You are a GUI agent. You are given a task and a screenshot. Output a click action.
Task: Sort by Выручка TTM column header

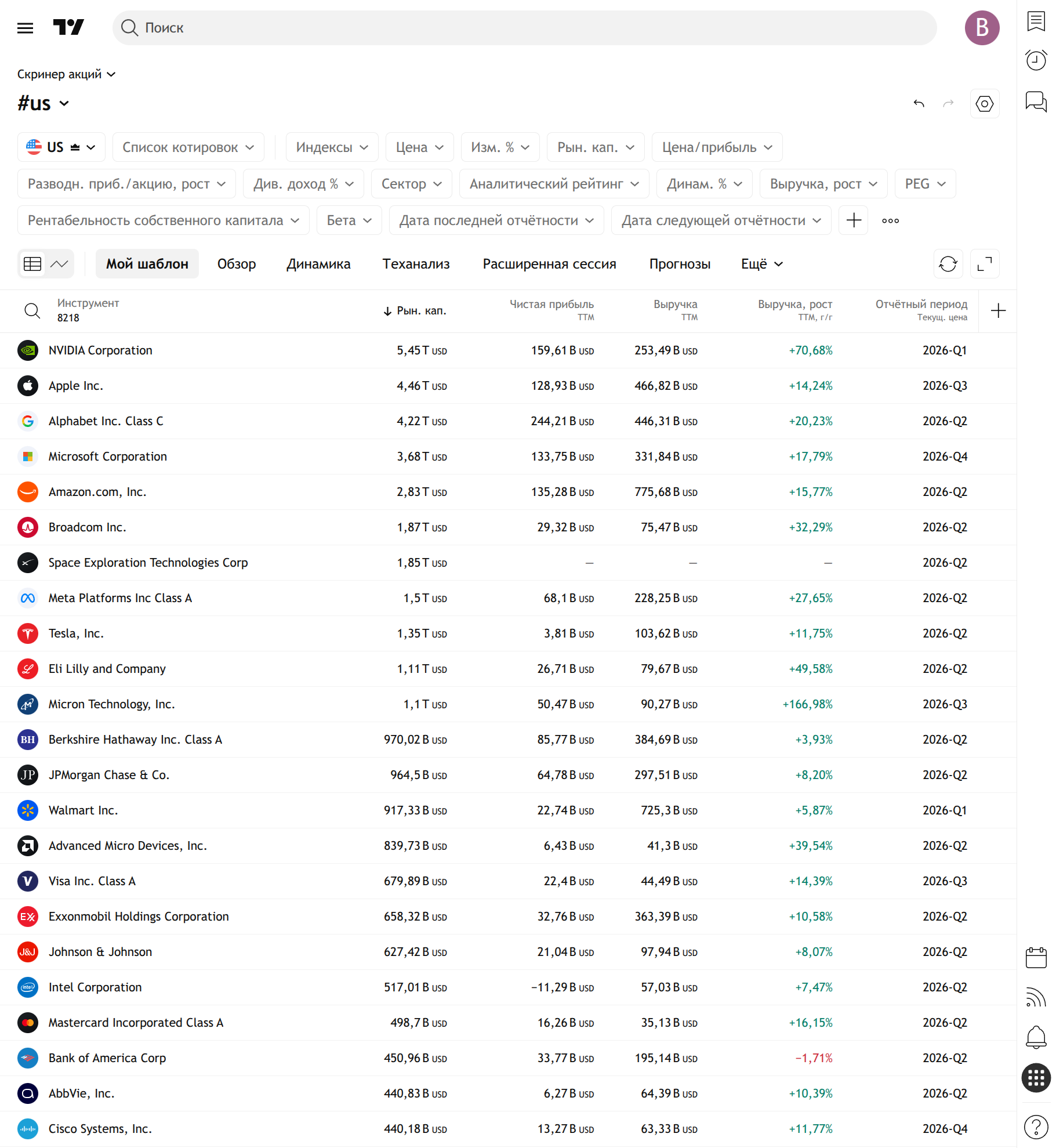675,310
